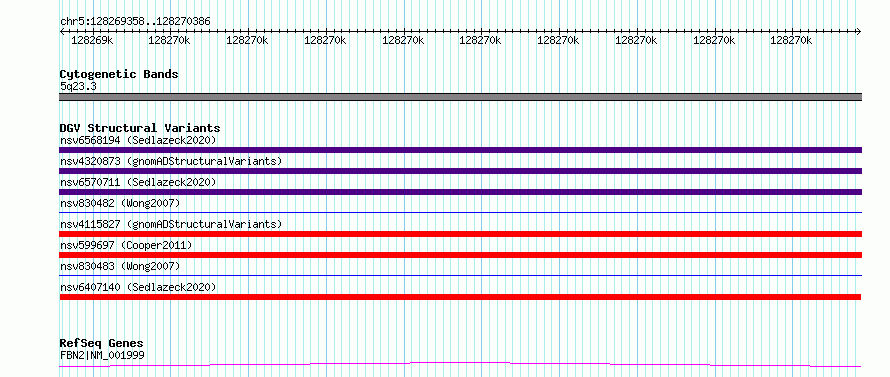The width and height of the screenshot is (890, 377).
Task: Open variant nsv830483 (Wong2007) label
Action: tap(120, 266)
